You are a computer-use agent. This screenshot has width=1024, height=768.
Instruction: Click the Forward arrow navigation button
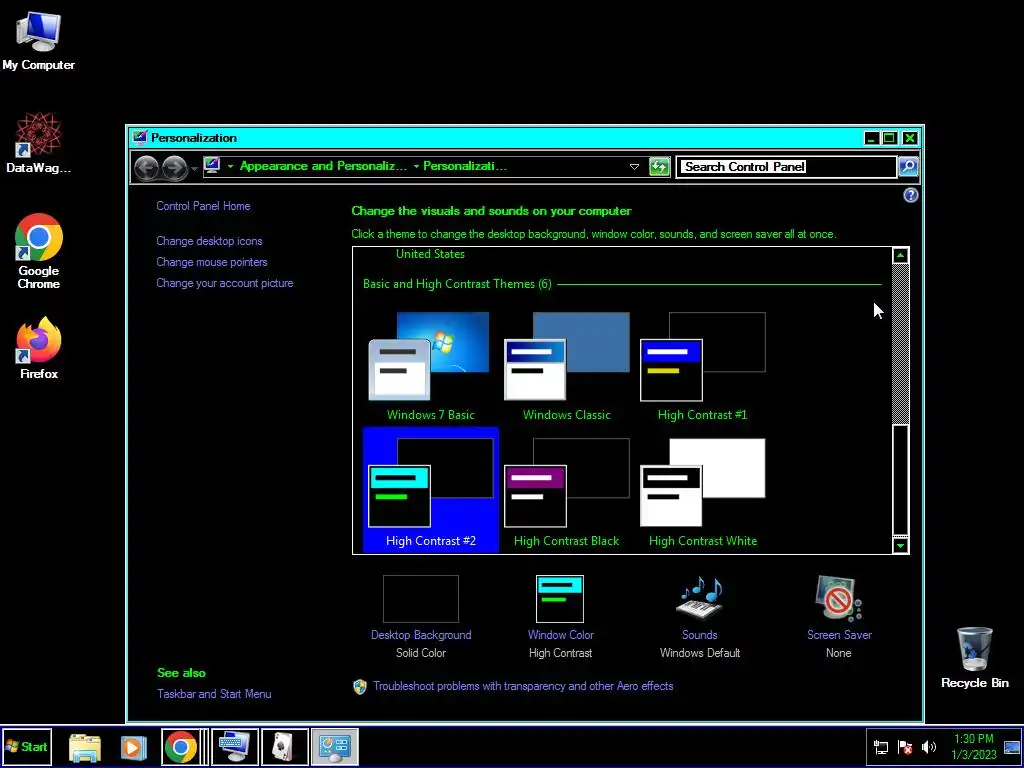click(x=174, y=168)
